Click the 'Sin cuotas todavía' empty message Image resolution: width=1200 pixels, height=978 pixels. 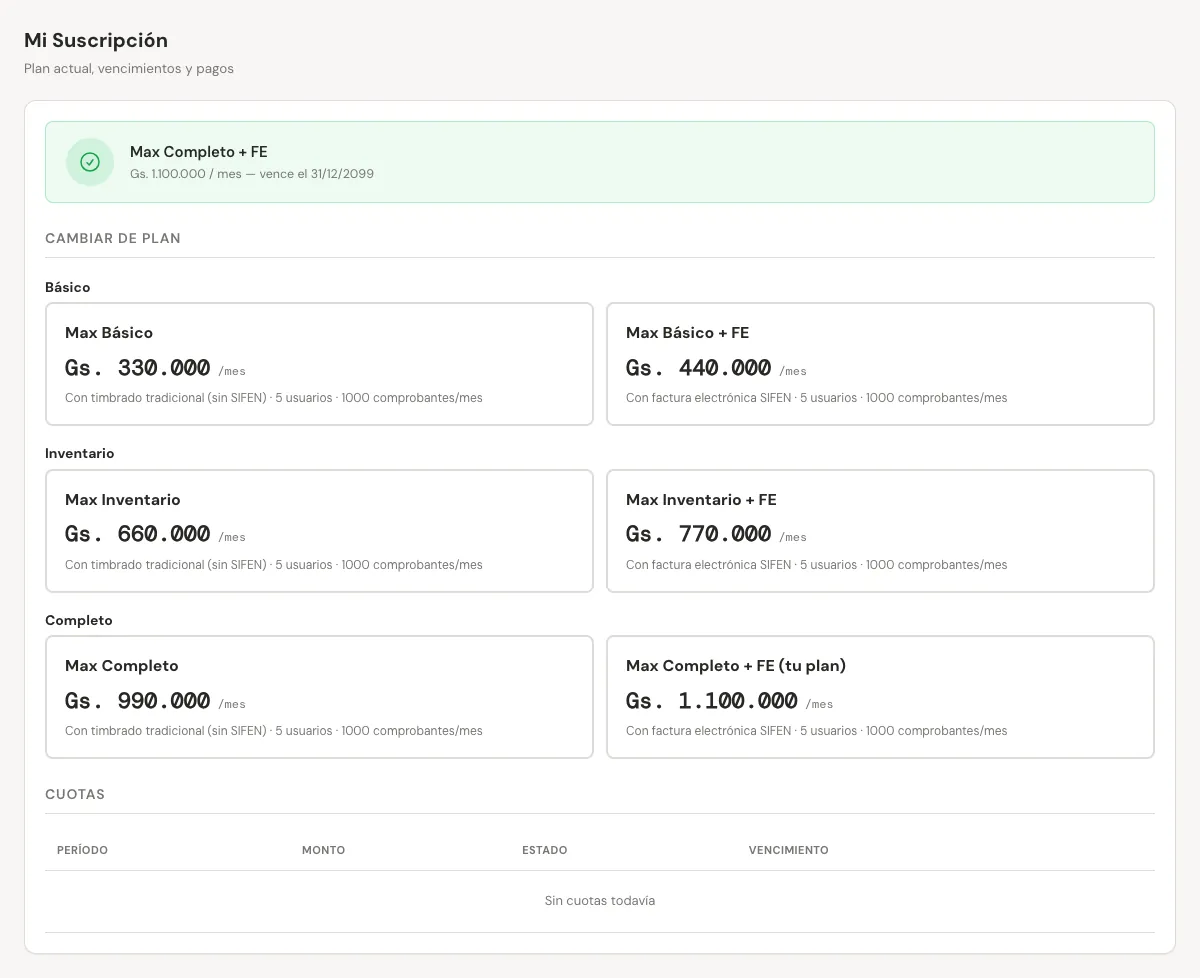pos(600,901)
